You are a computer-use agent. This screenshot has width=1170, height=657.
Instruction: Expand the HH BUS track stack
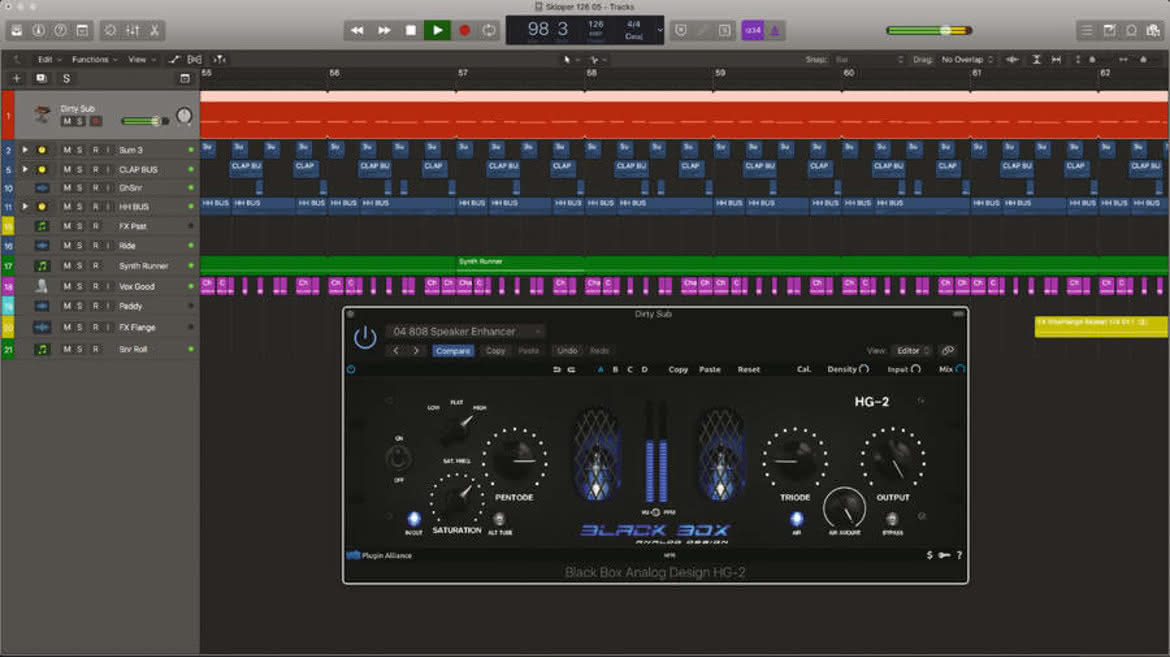pos(25,207)
